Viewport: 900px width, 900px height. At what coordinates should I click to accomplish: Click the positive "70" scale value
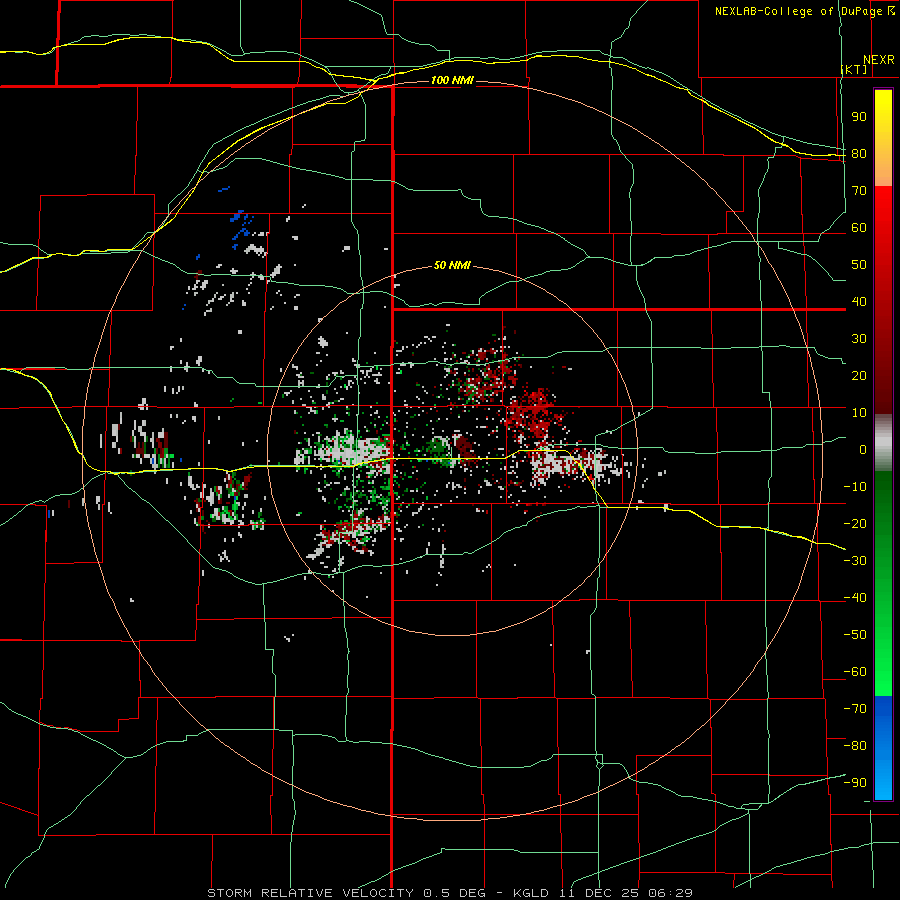(859, 191)
